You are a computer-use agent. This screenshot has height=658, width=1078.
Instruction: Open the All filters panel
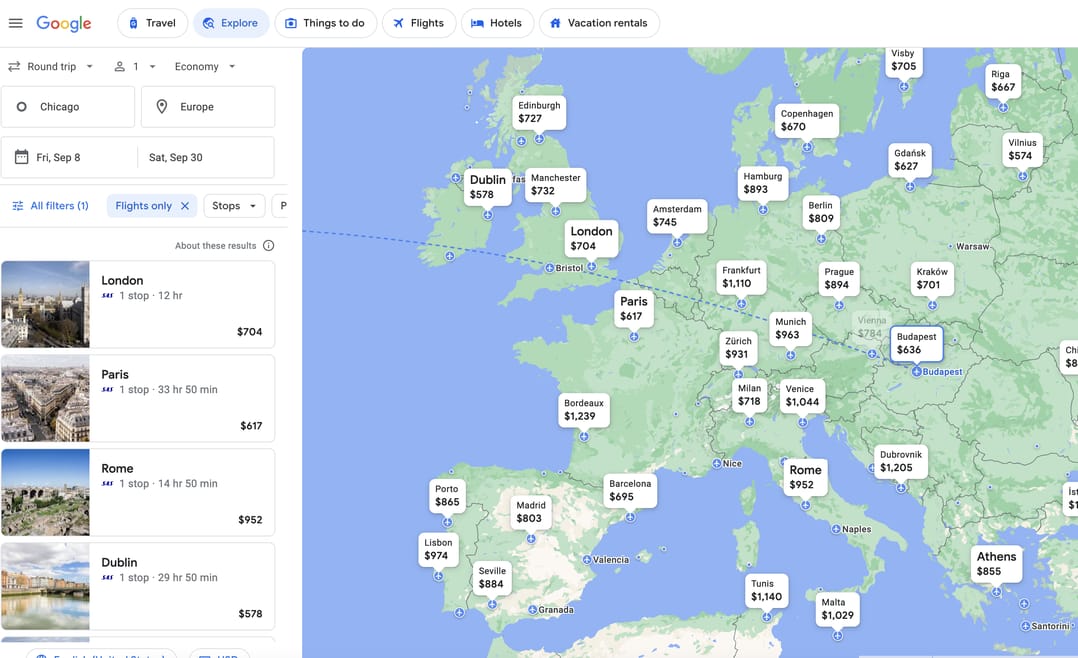click(x=50, y=206)
